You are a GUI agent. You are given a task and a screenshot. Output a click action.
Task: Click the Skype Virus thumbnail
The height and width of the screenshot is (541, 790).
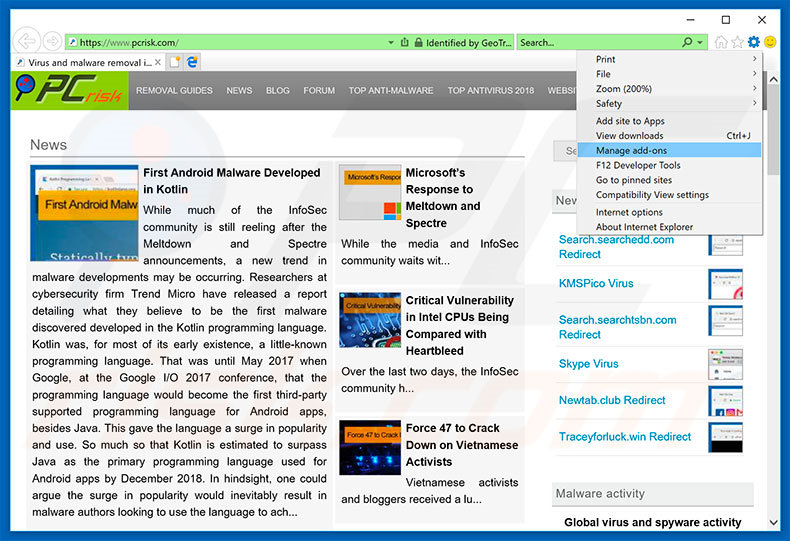click(x=726, y=365)
